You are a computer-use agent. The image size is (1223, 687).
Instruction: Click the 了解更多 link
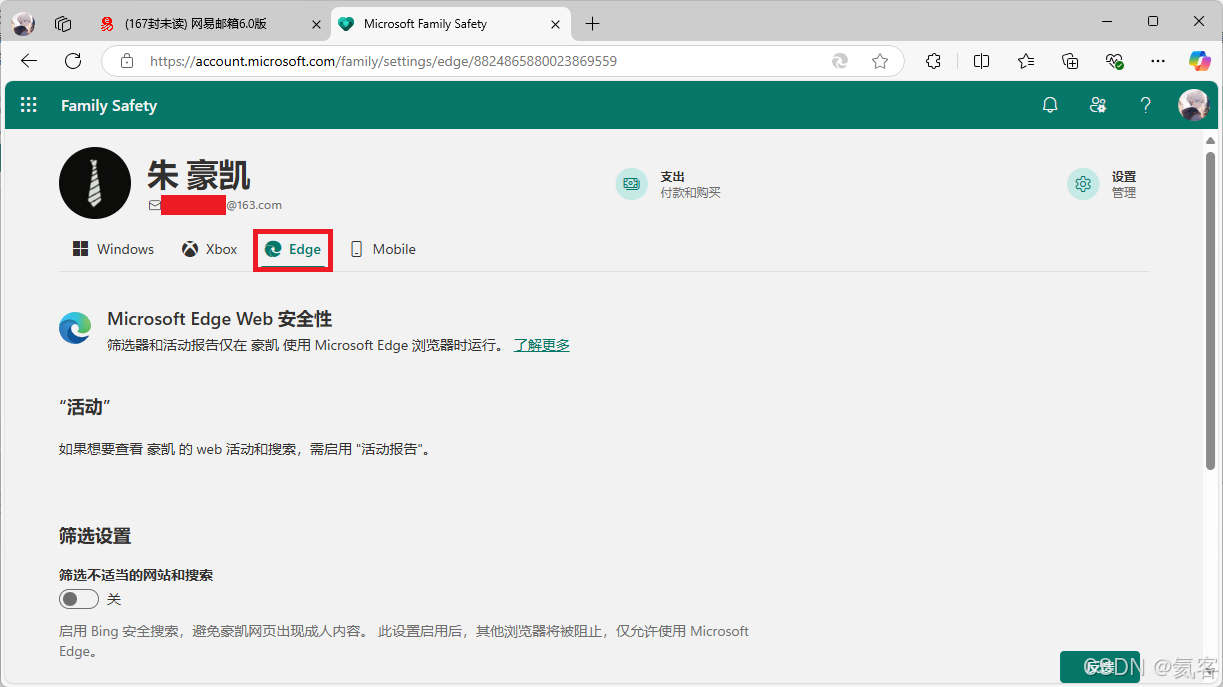tap(542, 345)
